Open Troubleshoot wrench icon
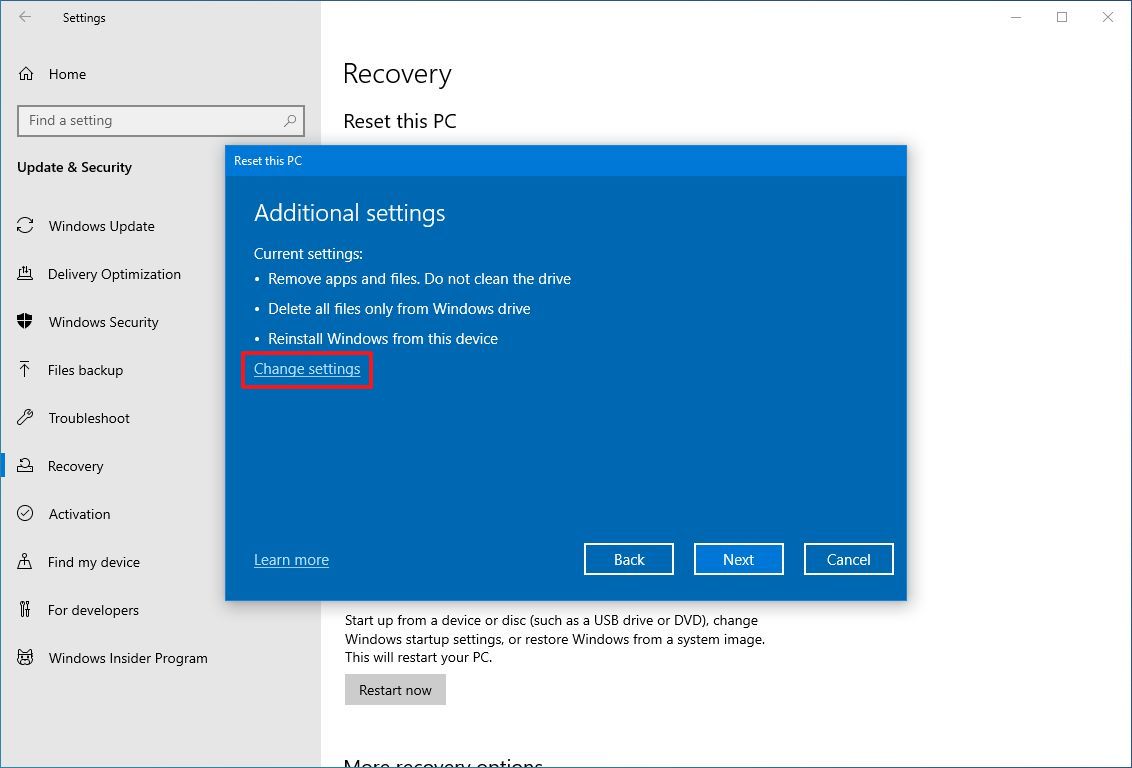Screen dimensions: 1132x768 25,417
